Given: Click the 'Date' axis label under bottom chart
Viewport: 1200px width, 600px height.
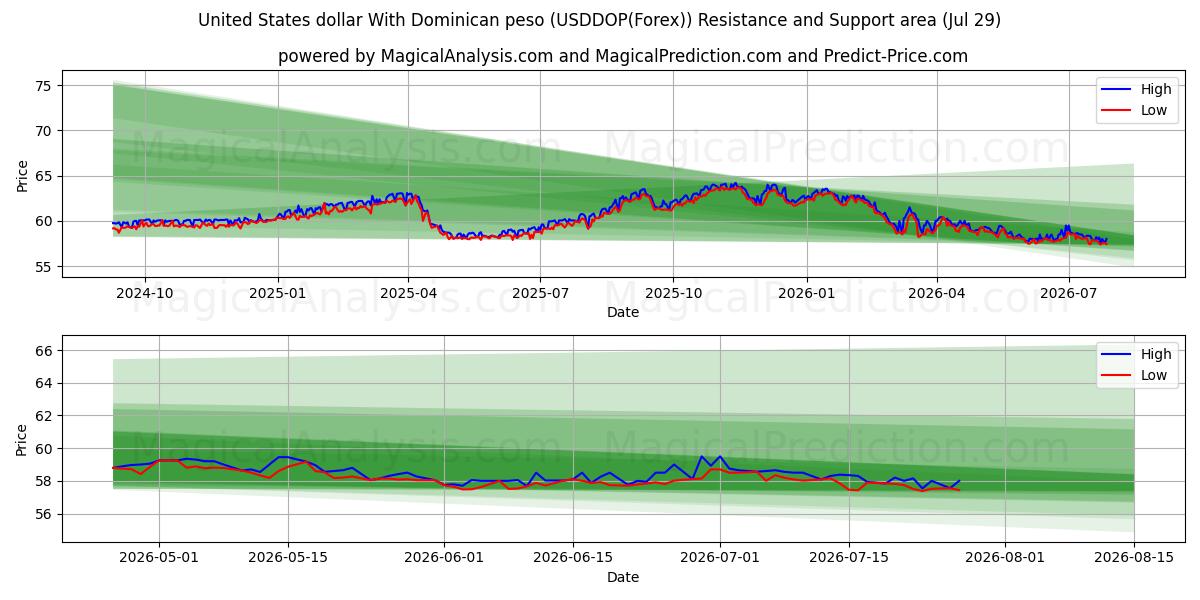Looking at the screenshot, I should (623, 578).
